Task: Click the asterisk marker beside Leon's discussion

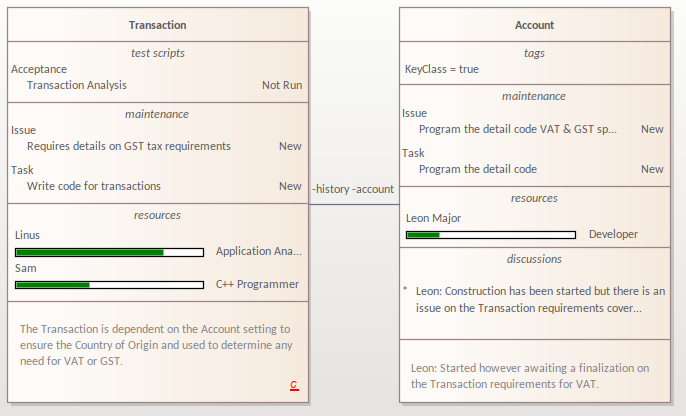Action: [x=405, y=290]
